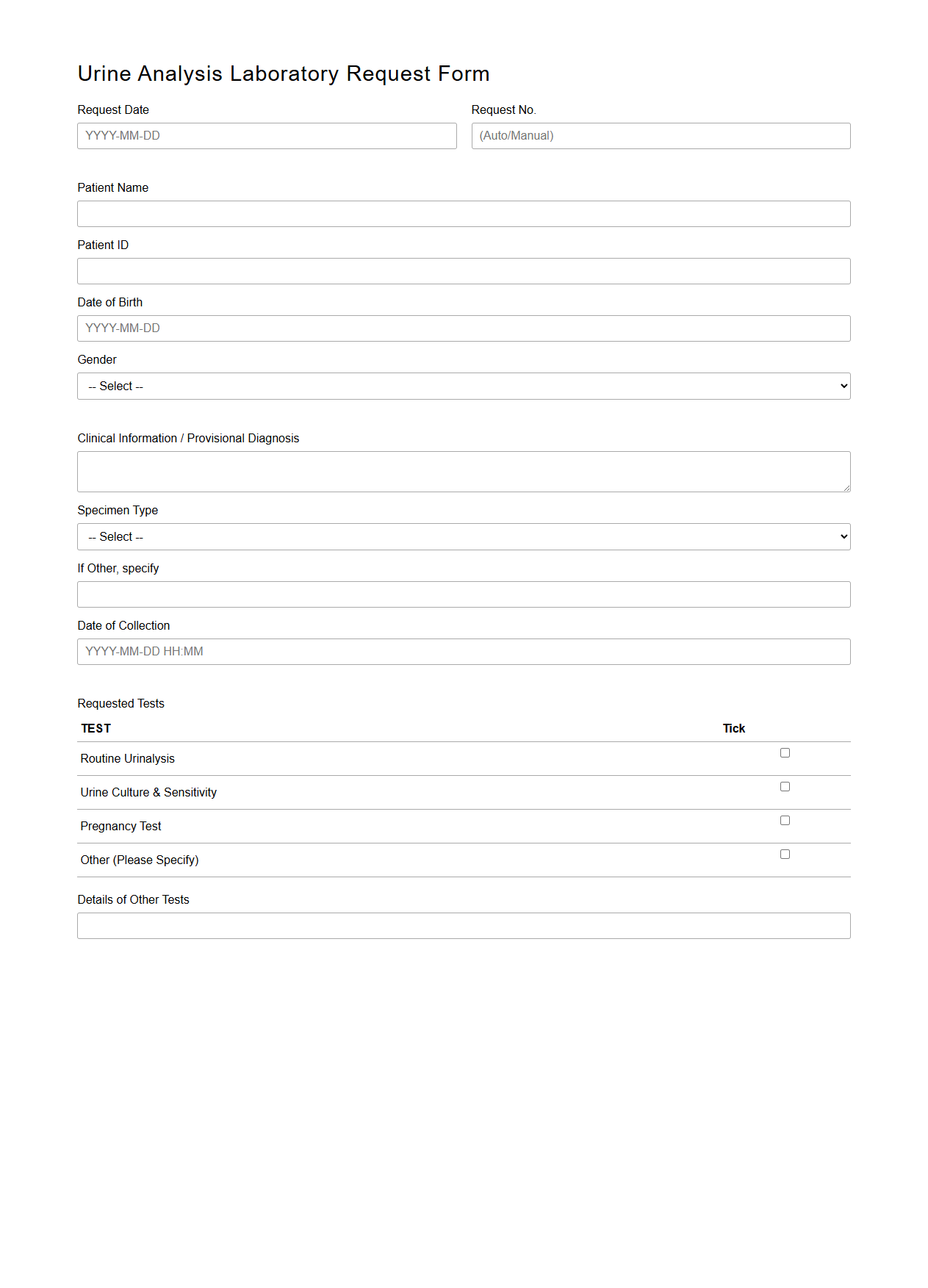Focus the Date of Collection input
Viewport: 928px width, 1288px height.
pos(464,651)
